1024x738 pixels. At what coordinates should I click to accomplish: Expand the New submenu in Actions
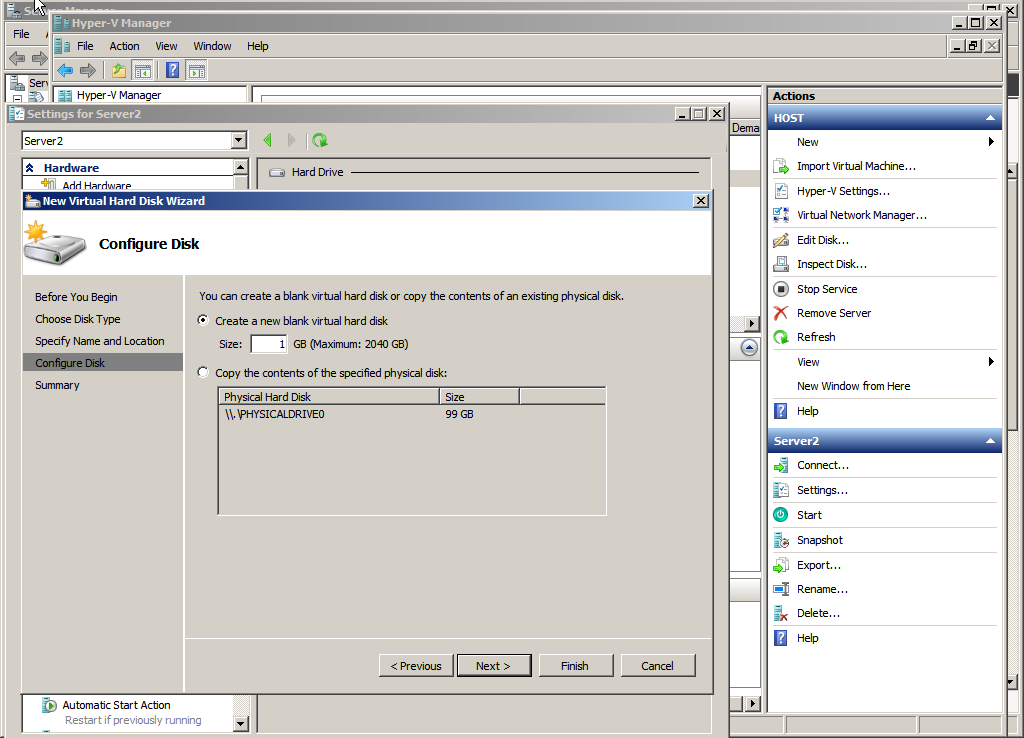pos(991,142)
